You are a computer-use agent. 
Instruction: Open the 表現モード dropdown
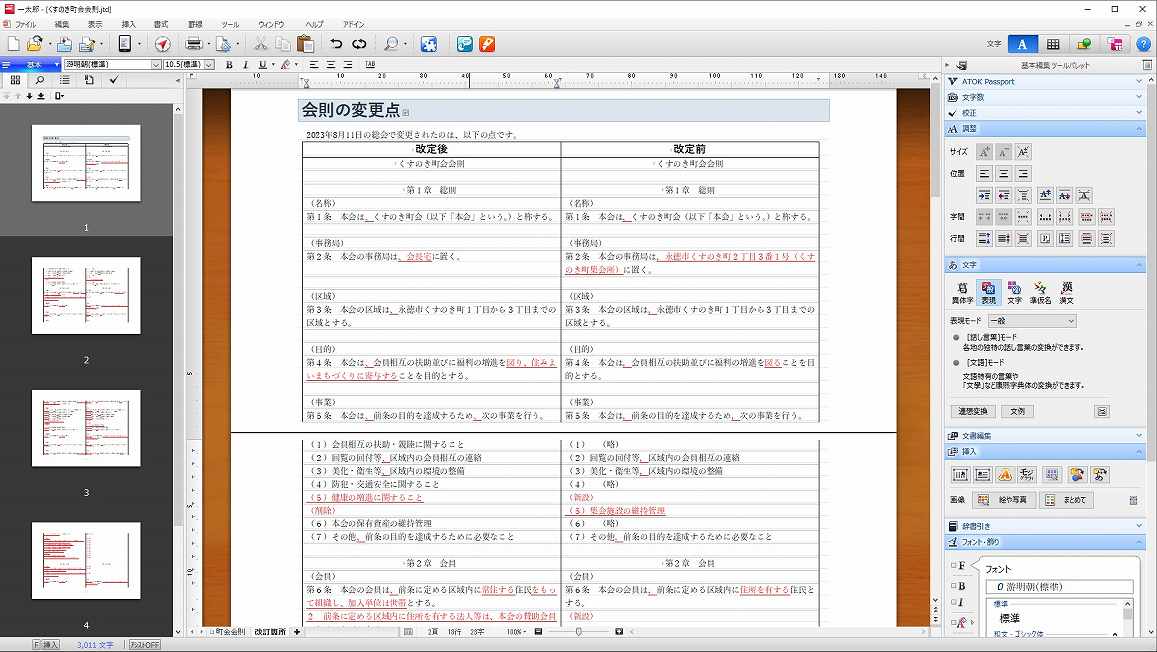[1031, 321]
